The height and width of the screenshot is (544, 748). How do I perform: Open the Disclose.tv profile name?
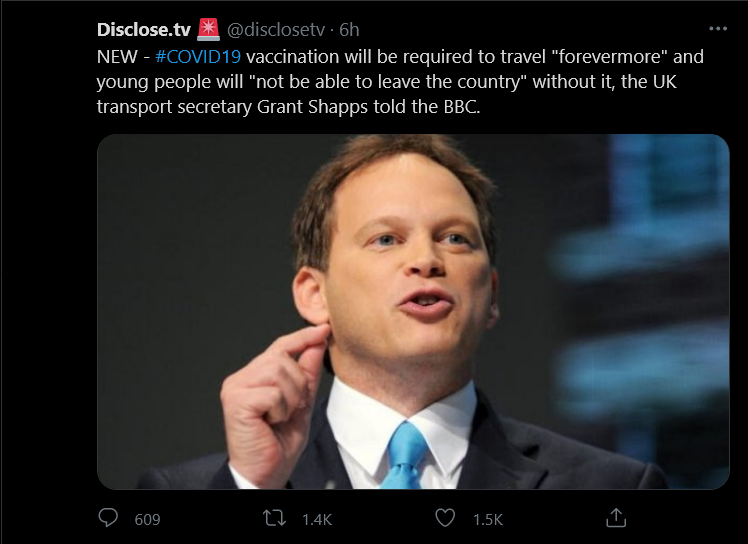(144, 28)
